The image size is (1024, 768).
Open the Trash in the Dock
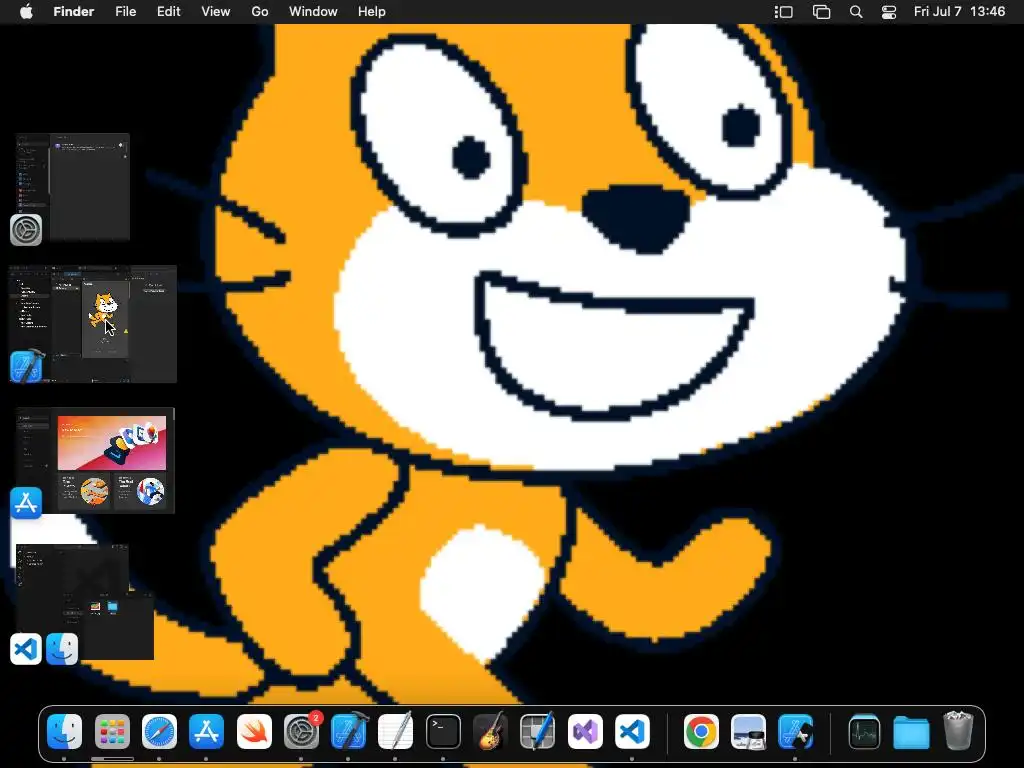pos(958,731)
